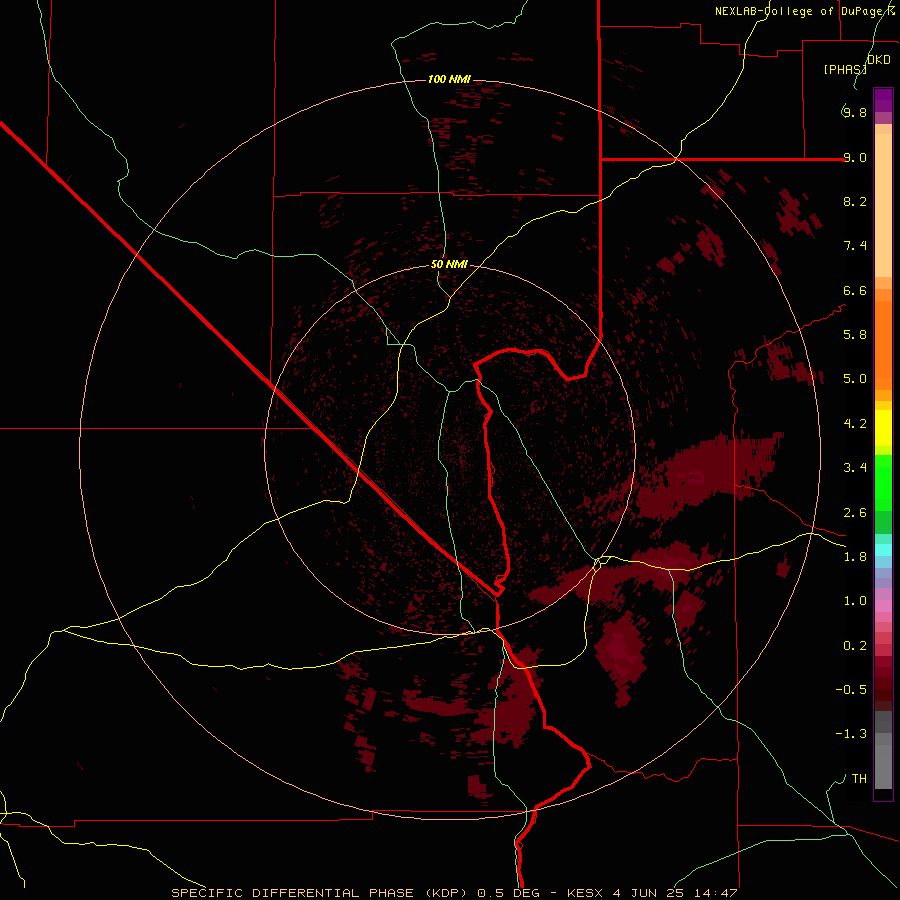Pick the cyan segment of the color bar
The height and width of the screenshot is (900, 900).
883,550
